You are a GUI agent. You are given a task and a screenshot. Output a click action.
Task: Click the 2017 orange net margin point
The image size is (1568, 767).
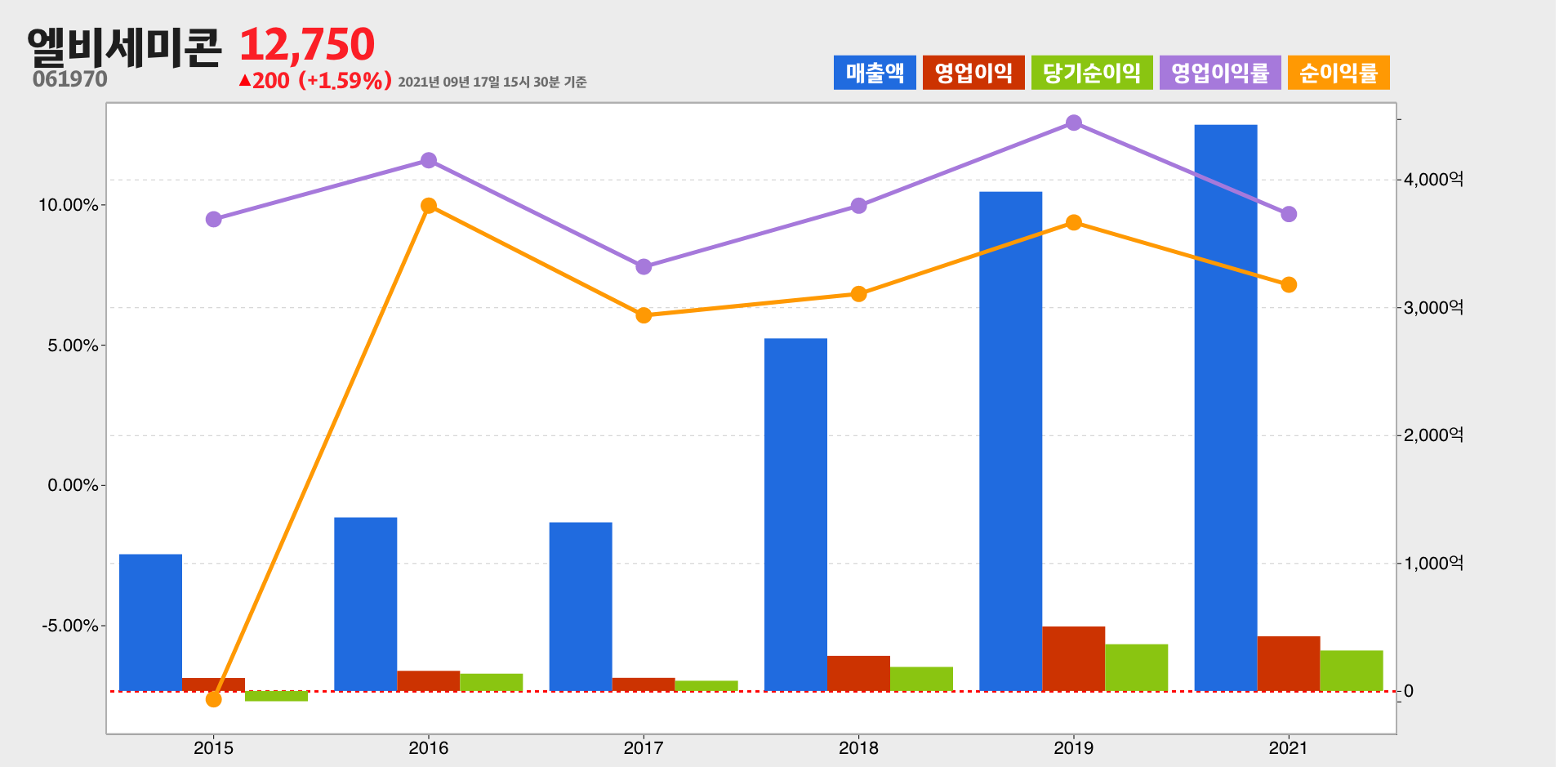coord(644,315)
